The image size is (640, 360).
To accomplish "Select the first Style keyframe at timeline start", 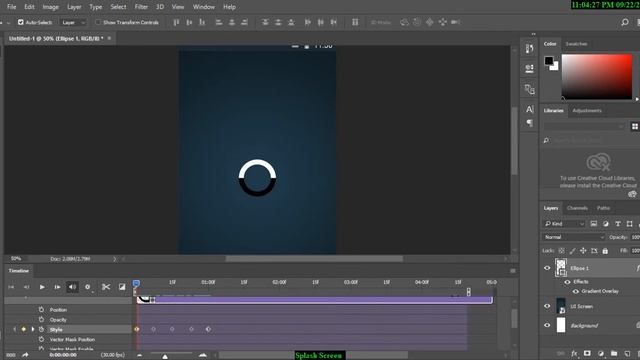I will (x=137, y=329).
